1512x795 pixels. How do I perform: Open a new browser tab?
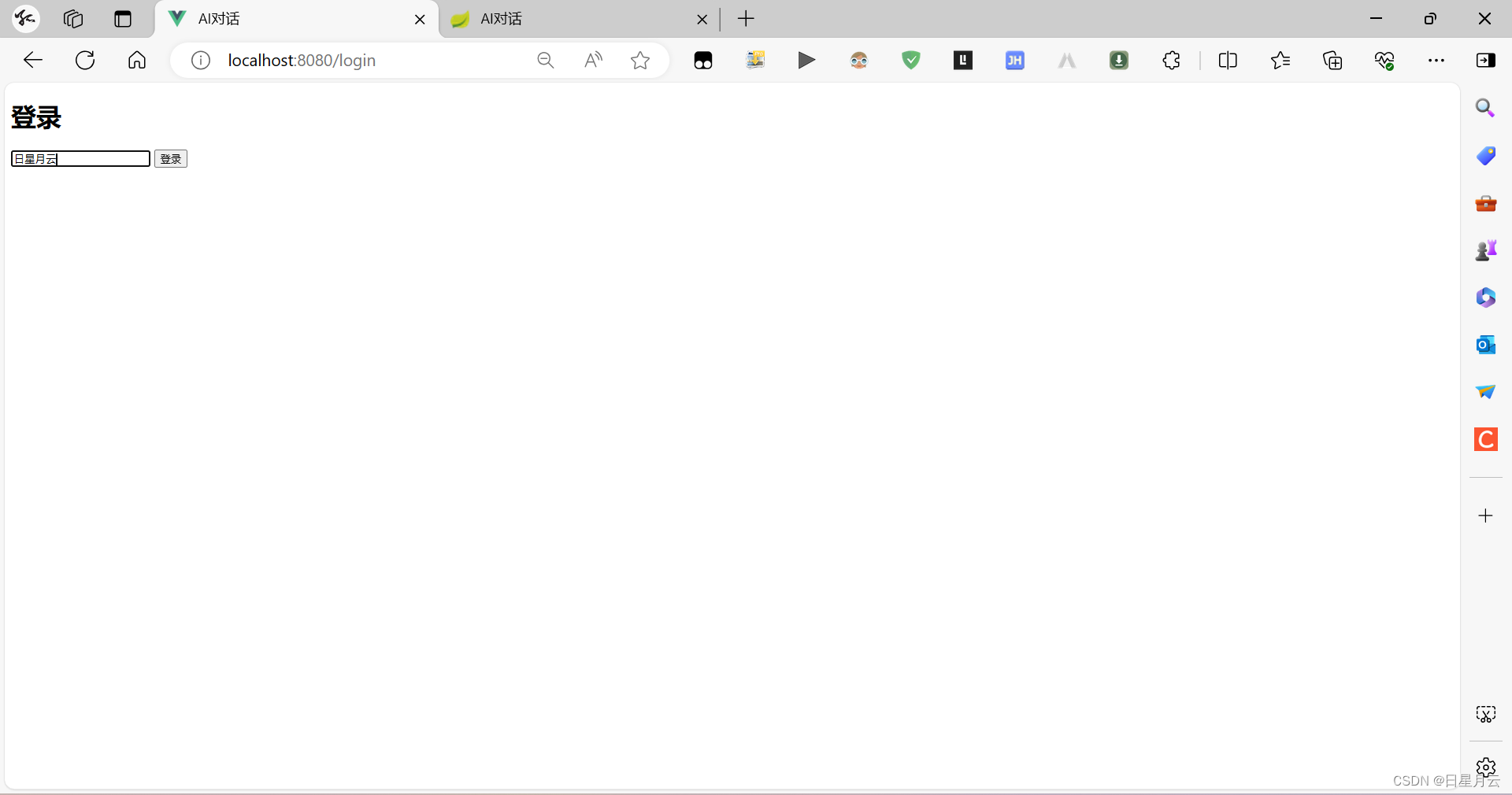746,19
